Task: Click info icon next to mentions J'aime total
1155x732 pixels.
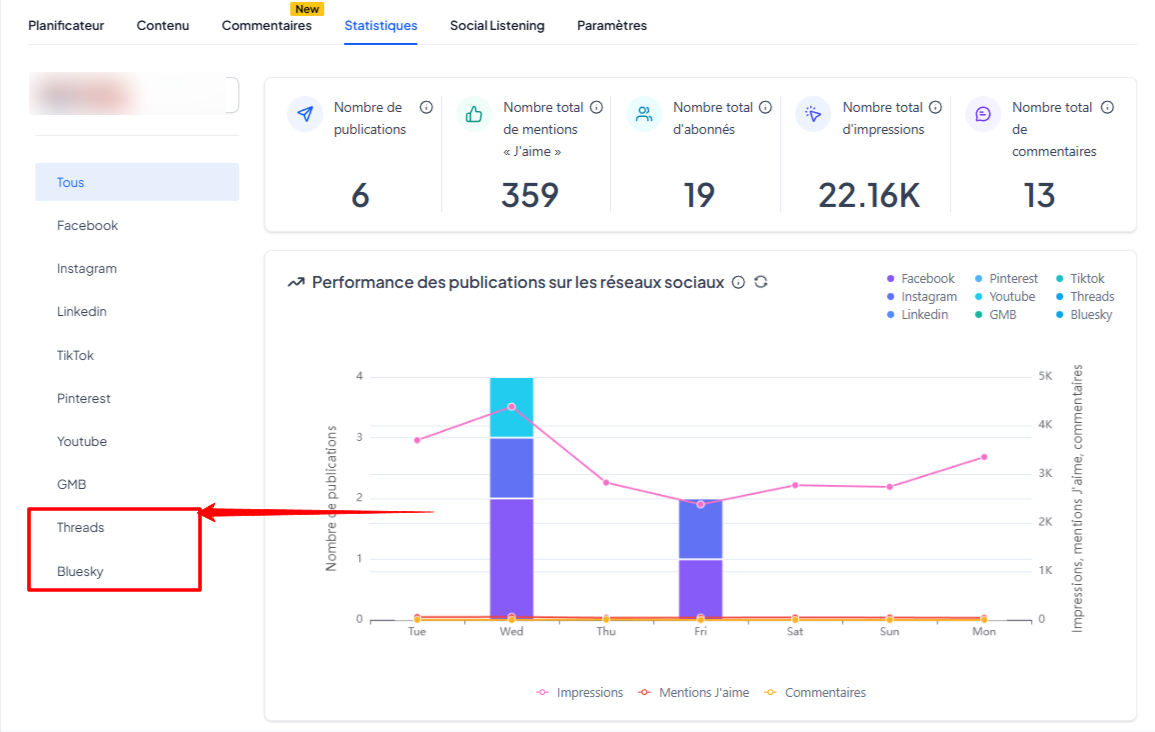Action: click(x=597, y=108)
